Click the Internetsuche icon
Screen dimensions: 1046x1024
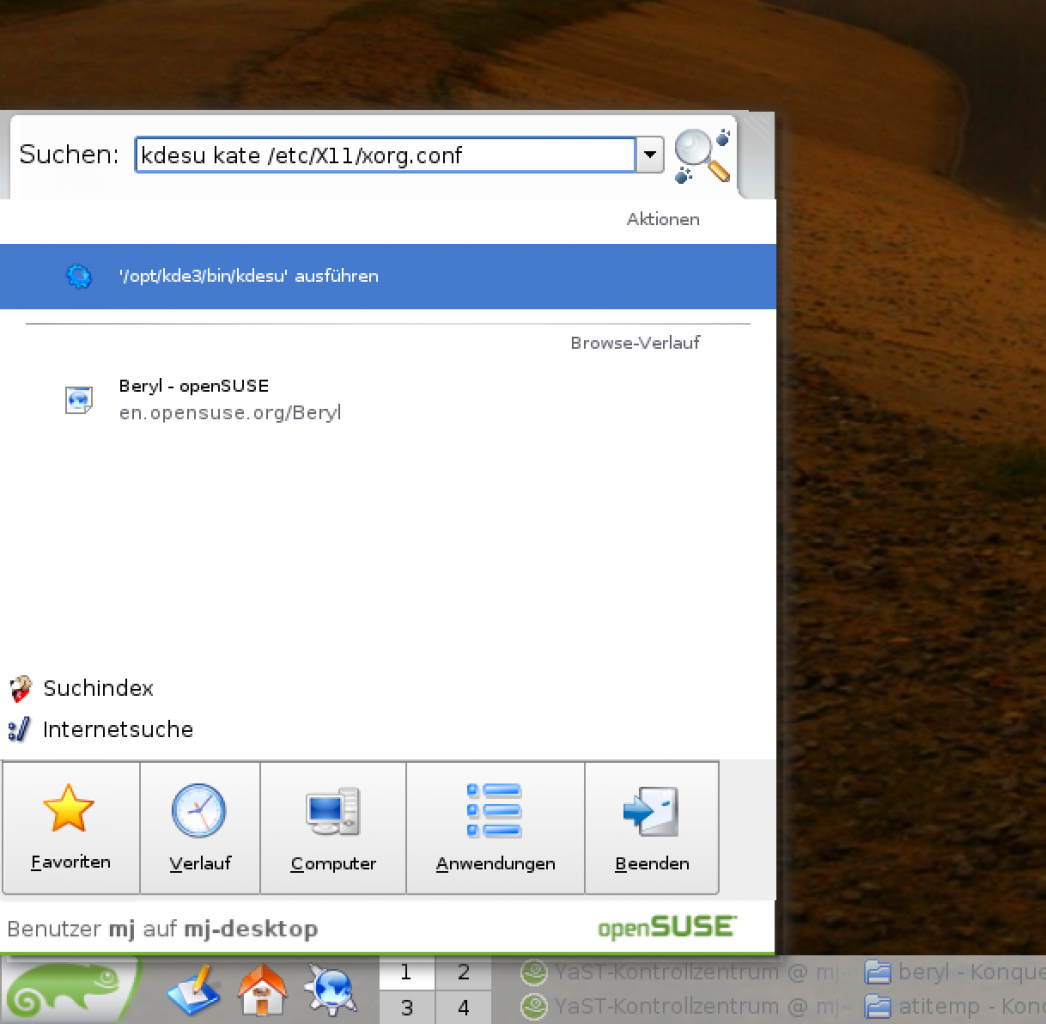19,730
